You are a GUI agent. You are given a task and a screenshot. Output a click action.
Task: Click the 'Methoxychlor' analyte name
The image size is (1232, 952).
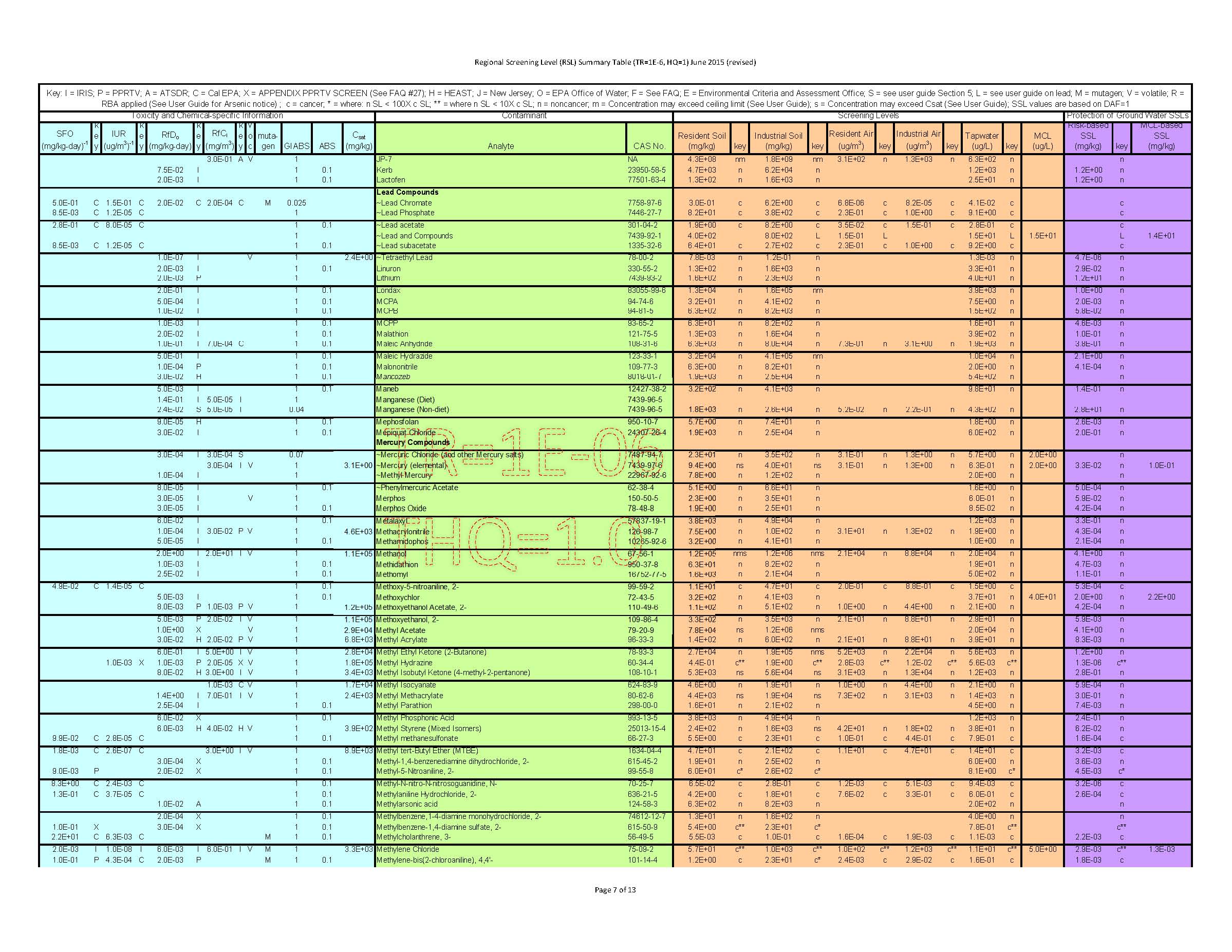click(x=398, y=598)
